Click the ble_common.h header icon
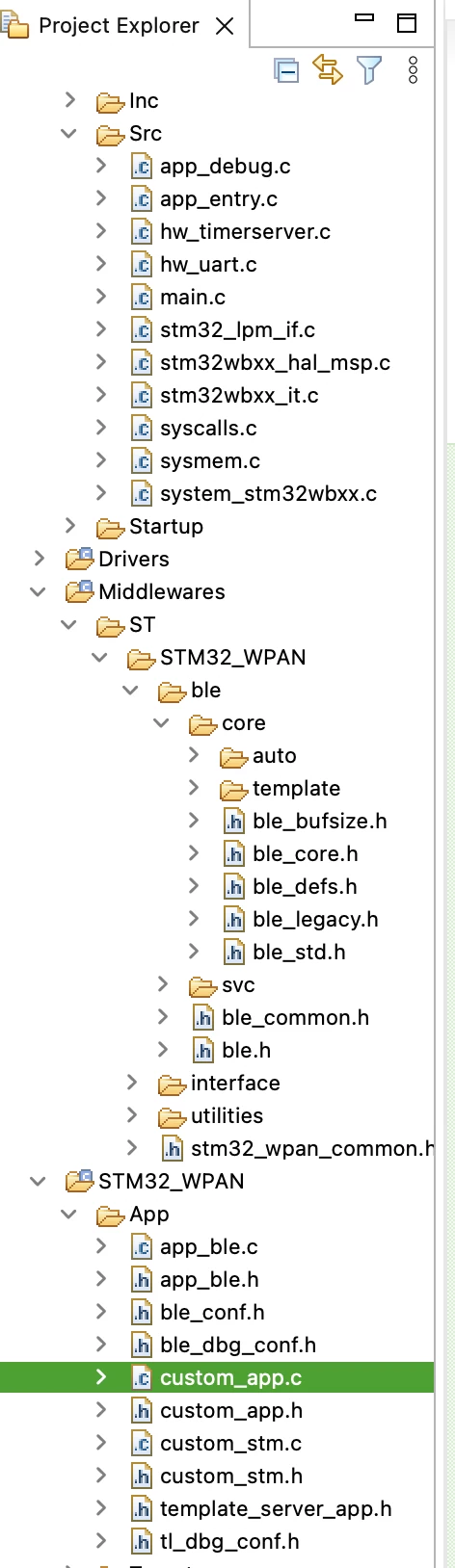Viewport: 455px width, 1568px height. click(203, 1018)
